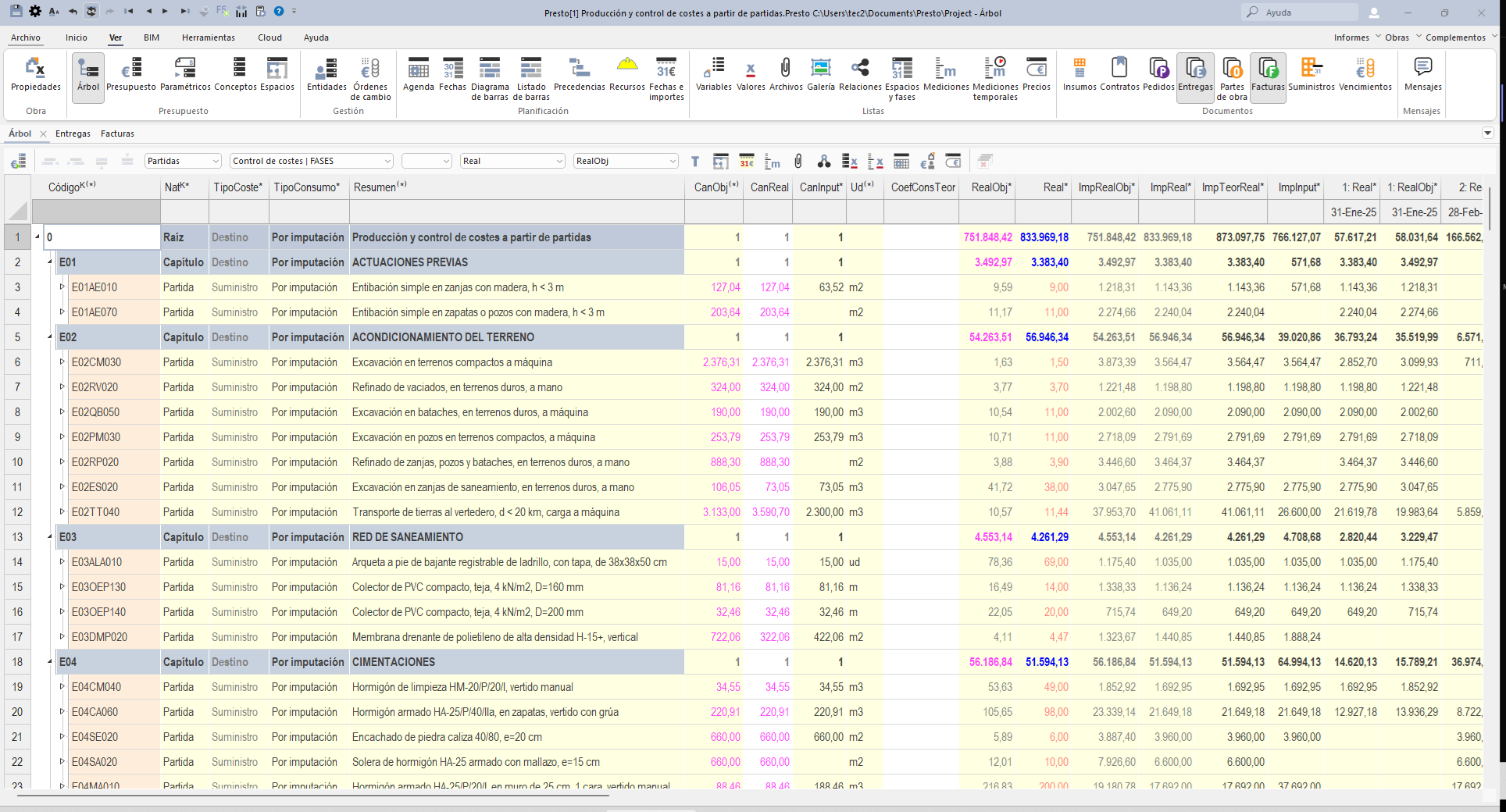This screenshot has height=812, width=1506.
Task: Open the Contratos documents window
Action: point(1119,77)
